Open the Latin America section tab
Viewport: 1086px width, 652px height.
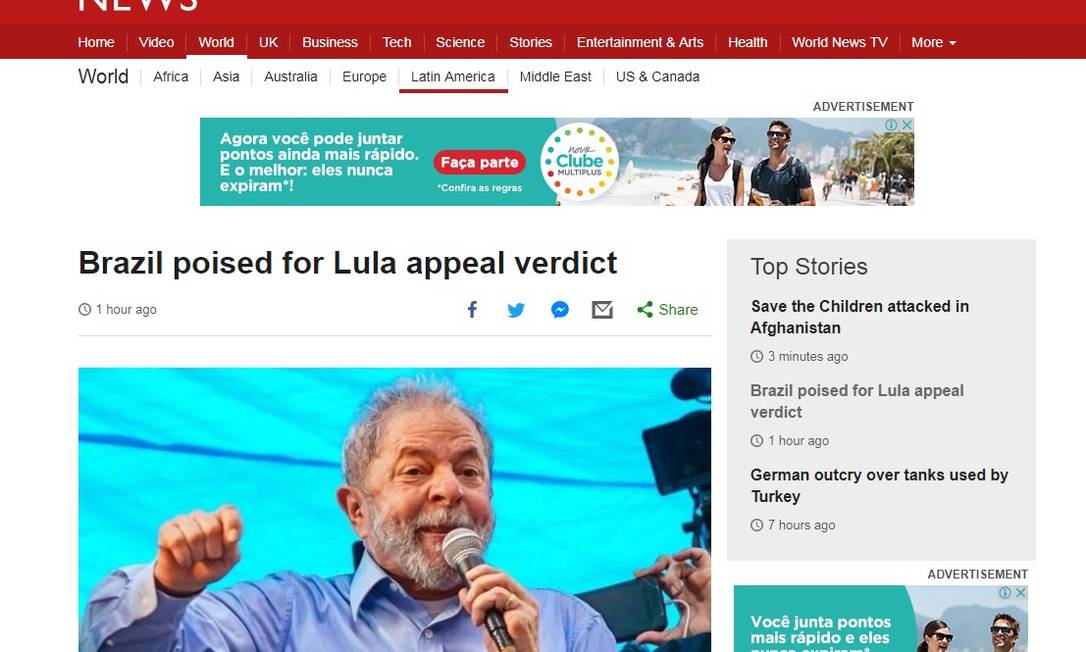click(x=453, y=77)
